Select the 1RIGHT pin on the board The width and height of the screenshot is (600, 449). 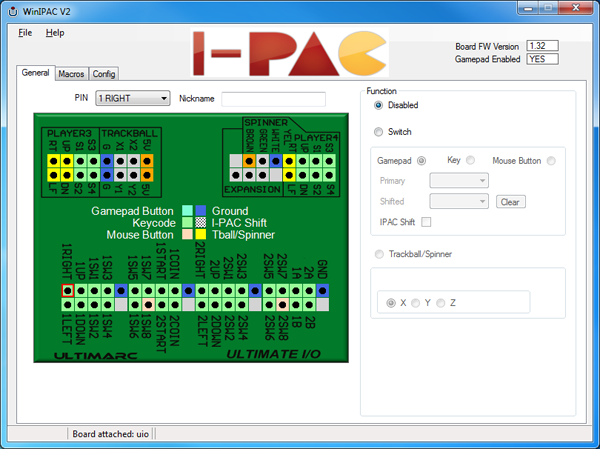click(x=68, y=291)
